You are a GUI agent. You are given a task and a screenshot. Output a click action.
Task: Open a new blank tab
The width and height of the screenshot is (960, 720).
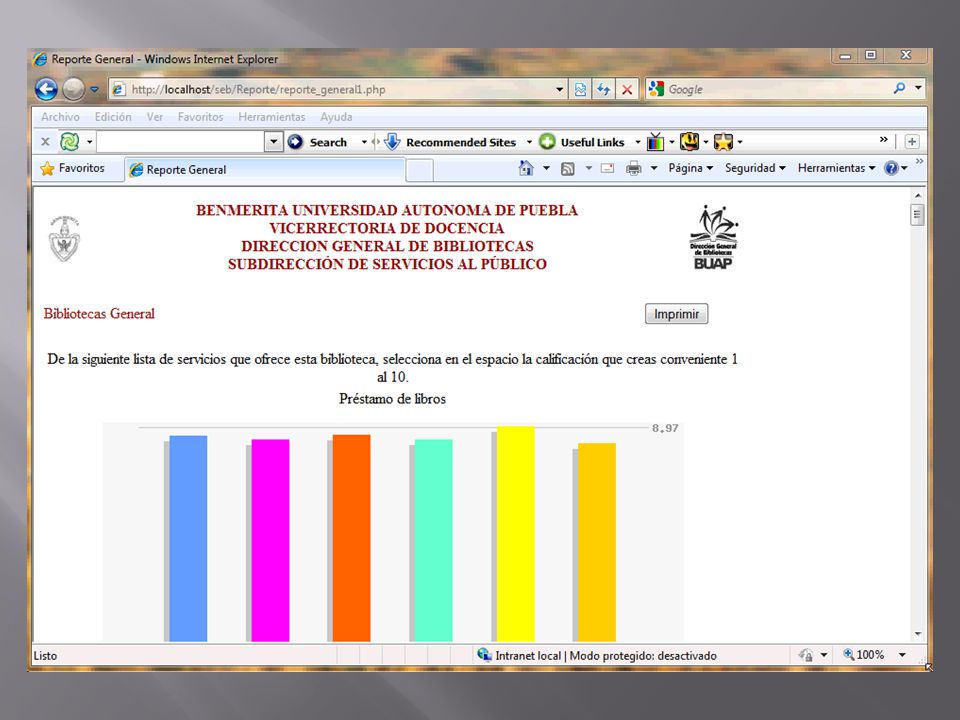419,170
